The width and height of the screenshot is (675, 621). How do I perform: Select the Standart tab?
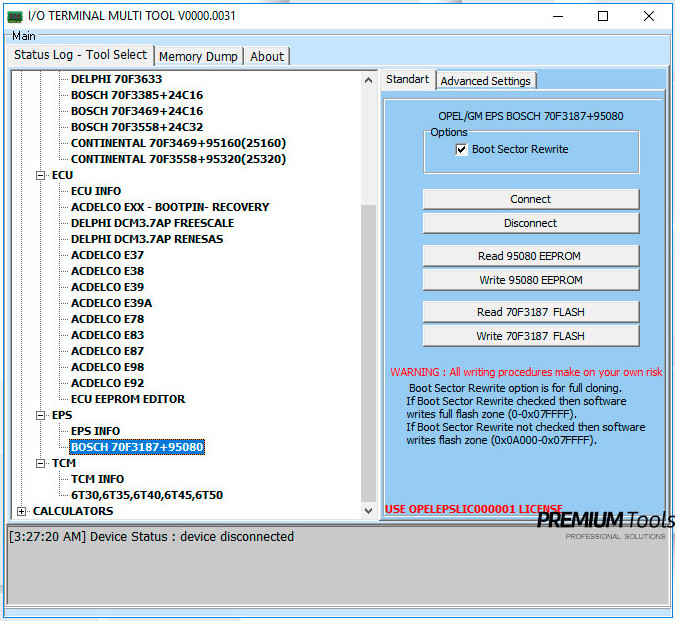407,80
